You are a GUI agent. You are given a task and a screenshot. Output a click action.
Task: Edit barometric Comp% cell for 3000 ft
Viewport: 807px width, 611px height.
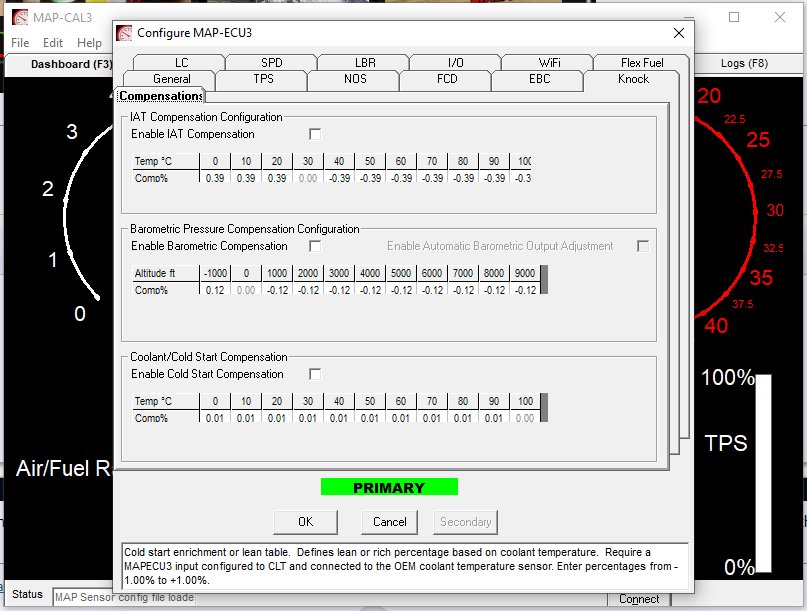[x=339, y=290]
